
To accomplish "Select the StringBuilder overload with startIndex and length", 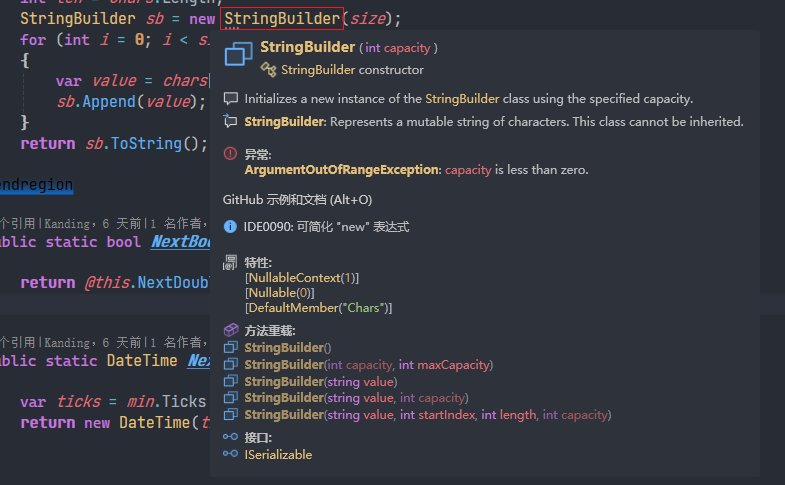I will point(426,414).
